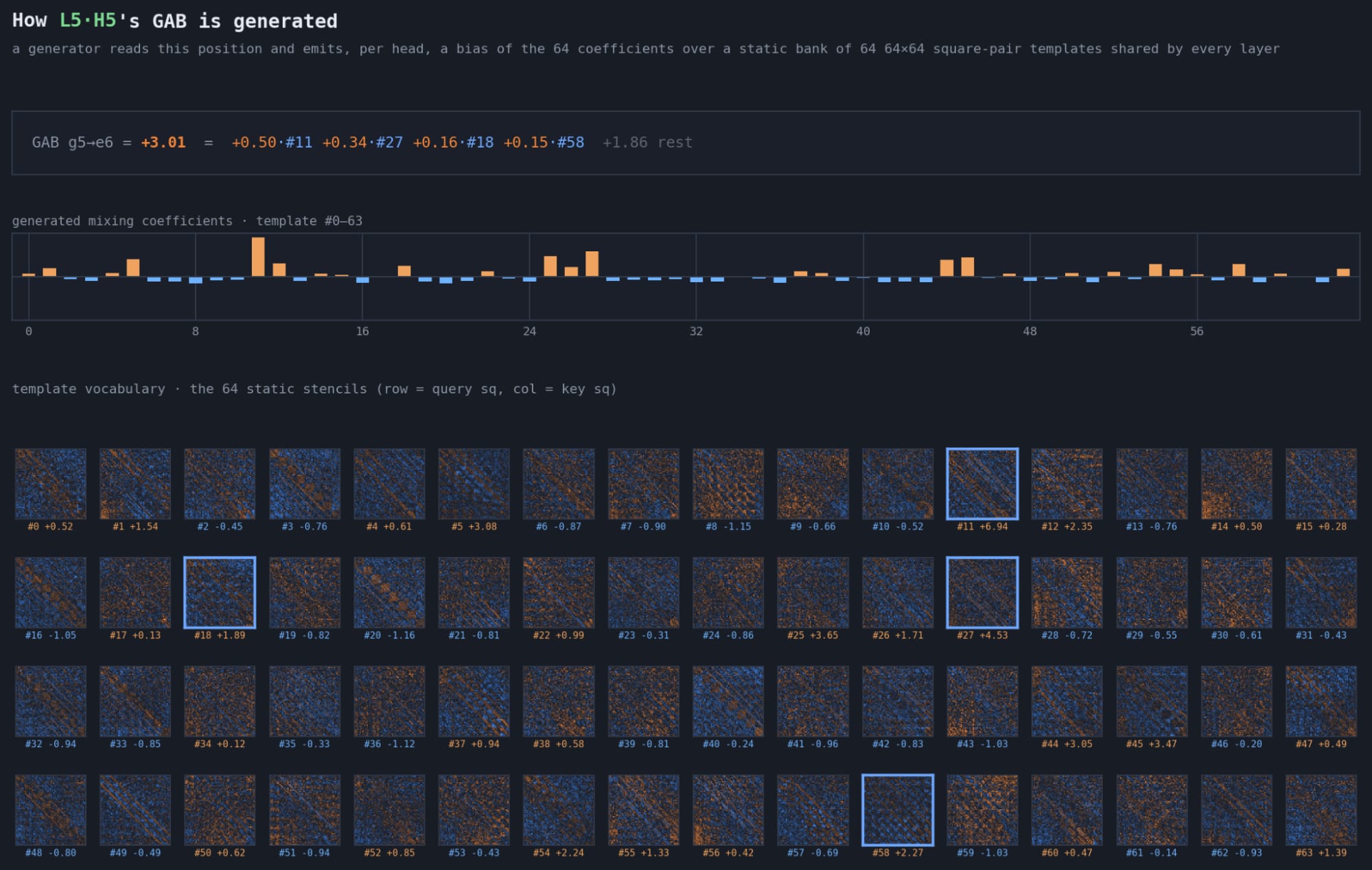
Task: Click the "#3 -0.76" stencil caption
Action: point(305,527)
